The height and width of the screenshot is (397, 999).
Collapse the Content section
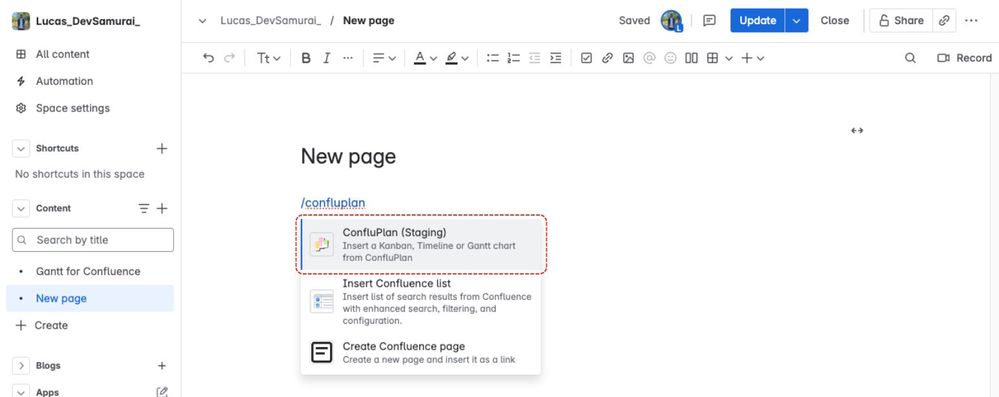(x=21, y=208)
